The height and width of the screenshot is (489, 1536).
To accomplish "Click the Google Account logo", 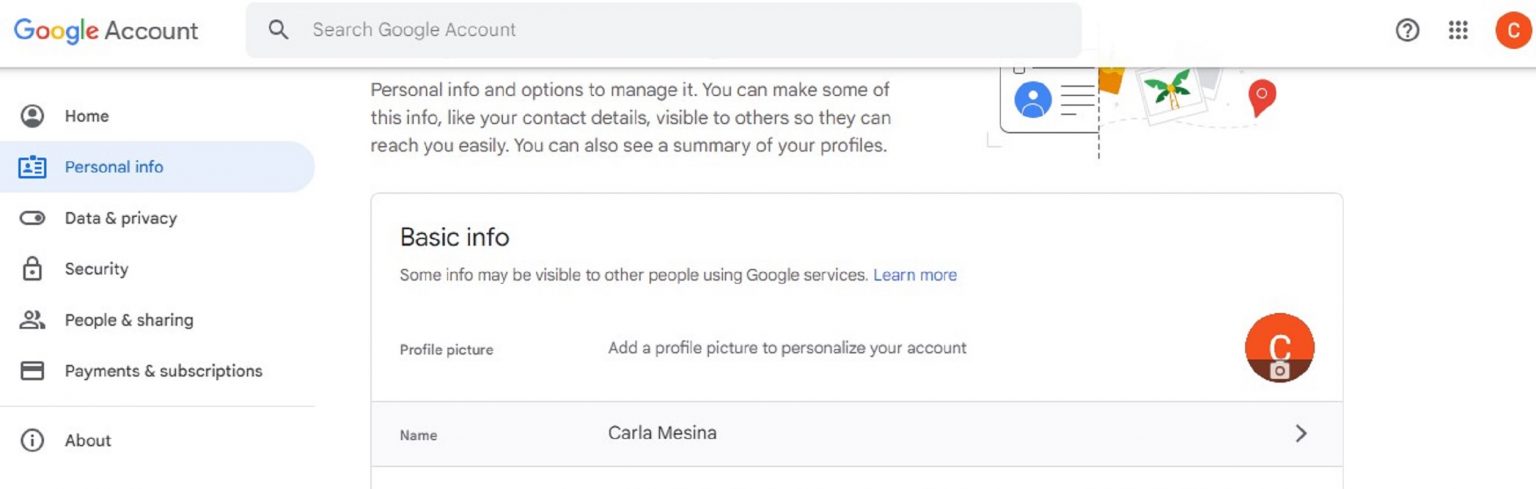I will pos(106,30).
